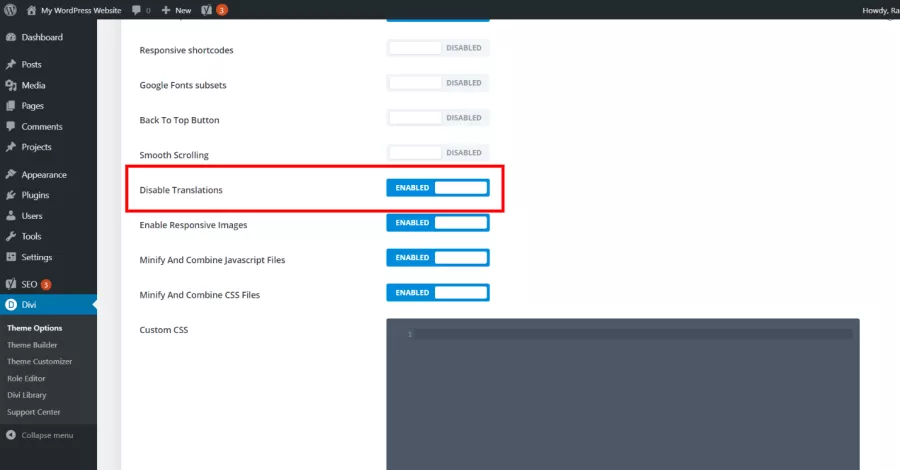Click the orange notification badge beside SEO
Image resolution: width=900 pixels, height=470 pixels.
(46, 285)
